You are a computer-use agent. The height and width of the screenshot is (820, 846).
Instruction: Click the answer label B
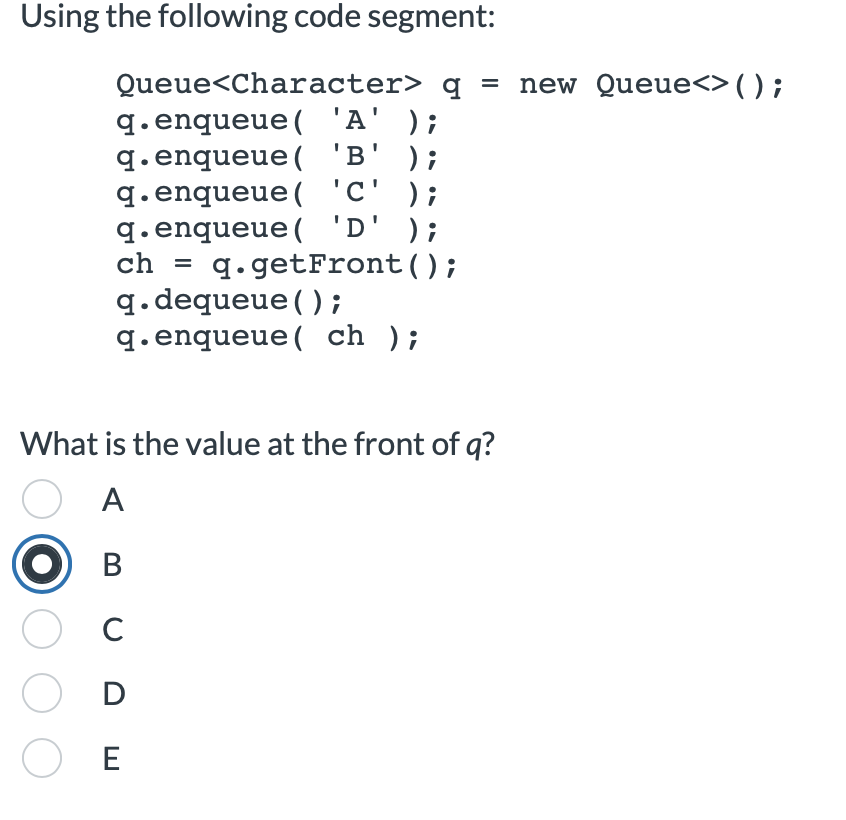[x=110, y=565]
